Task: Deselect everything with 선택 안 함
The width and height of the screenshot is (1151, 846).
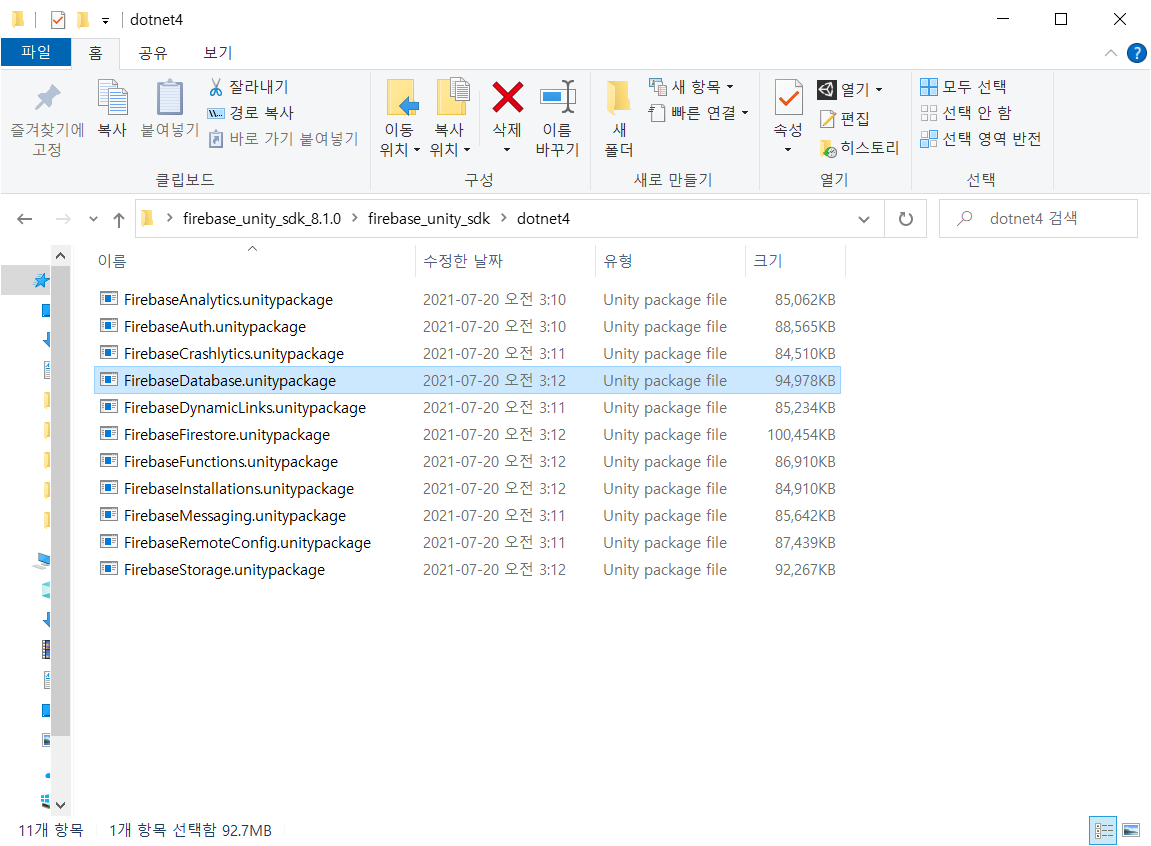Action: [966, 113]
